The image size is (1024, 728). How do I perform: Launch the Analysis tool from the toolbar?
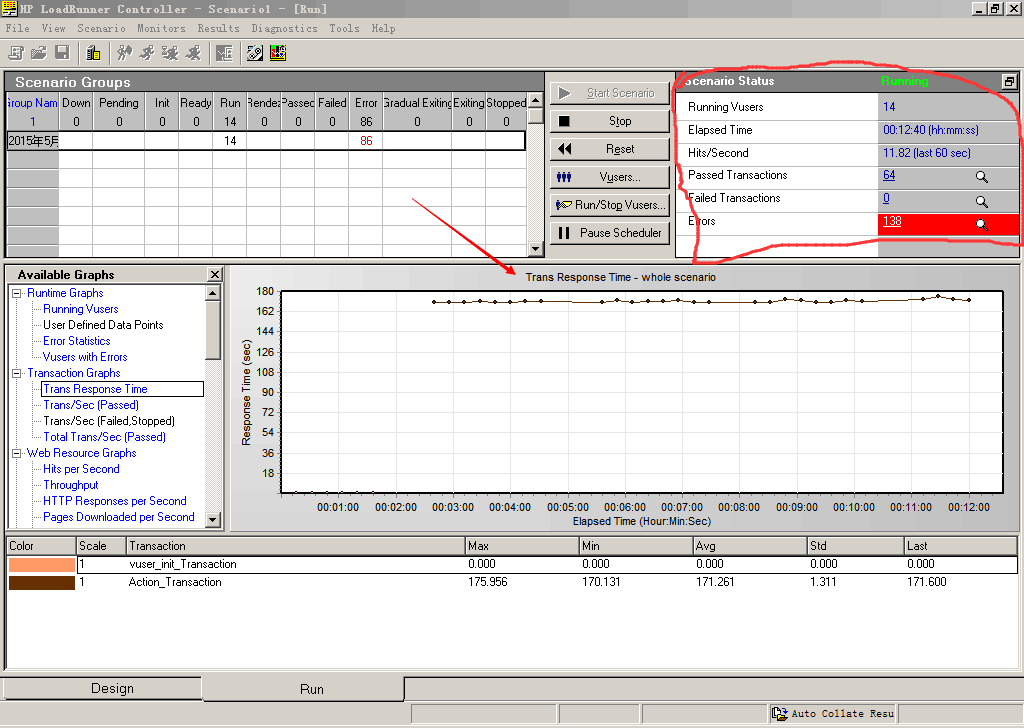278,53
